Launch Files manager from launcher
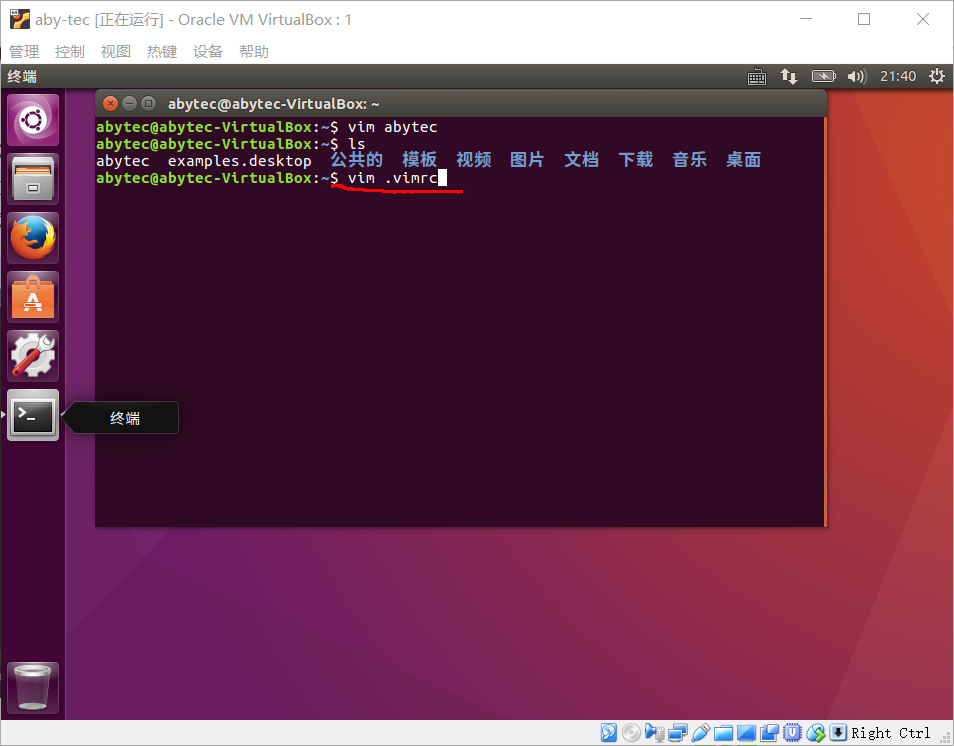Image resolution: width=954 pixels, height=746 pixels. [33, 179]
